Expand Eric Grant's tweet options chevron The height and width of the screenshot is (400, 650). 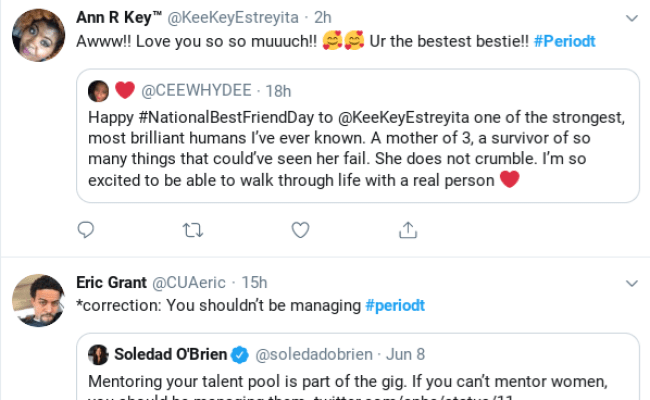tap(631, 283)
